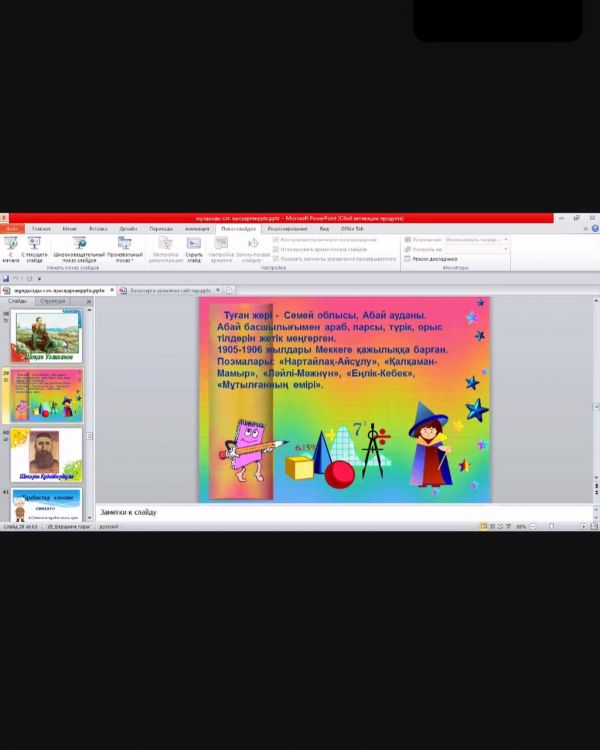
Task: Click the Hide Slide icon
Action: click(194, 244)
